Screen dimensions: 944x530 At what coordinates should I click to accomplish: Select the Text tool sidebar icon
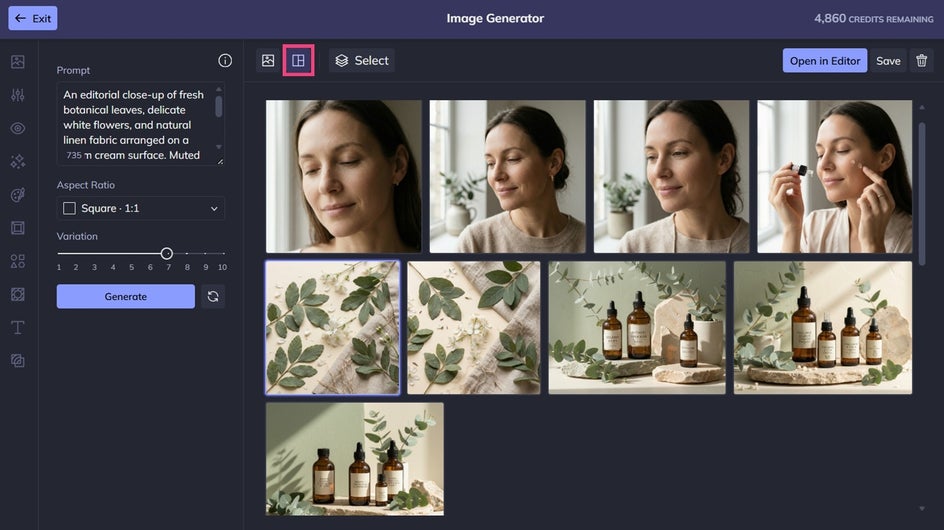click(x=18, y=327)
